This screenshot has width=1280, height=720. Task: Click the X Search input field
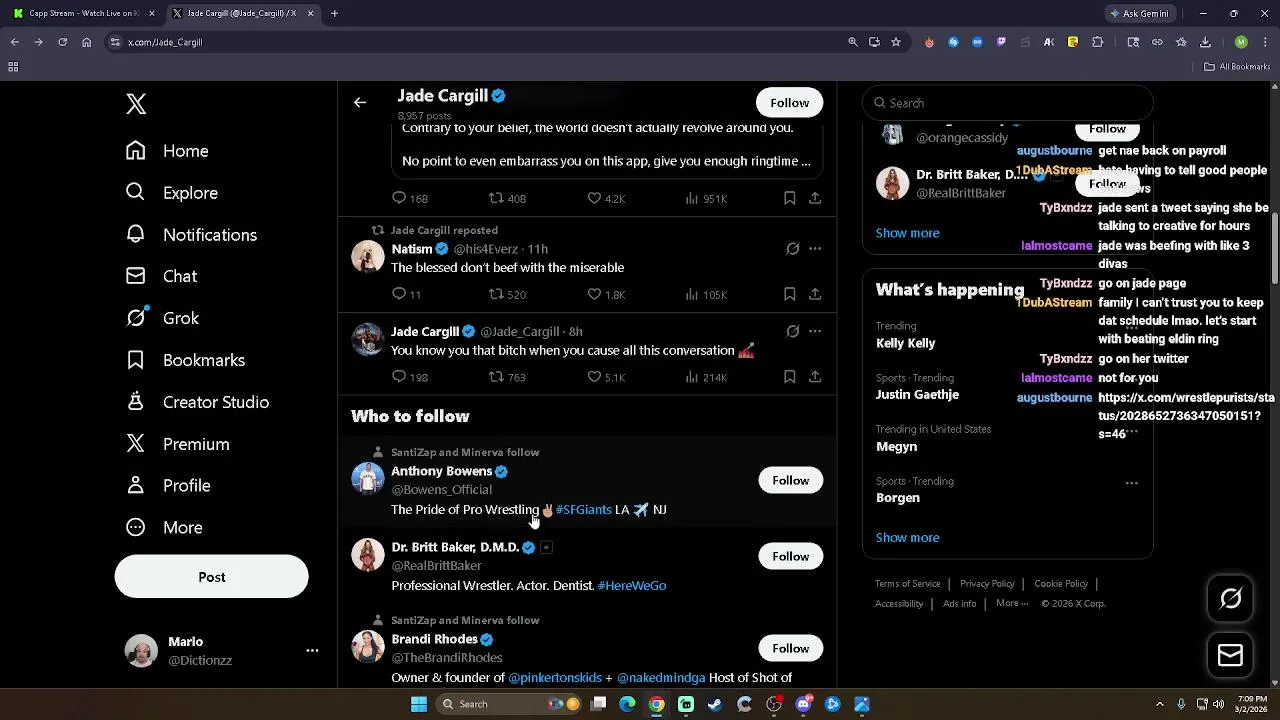pos(1008,103)
